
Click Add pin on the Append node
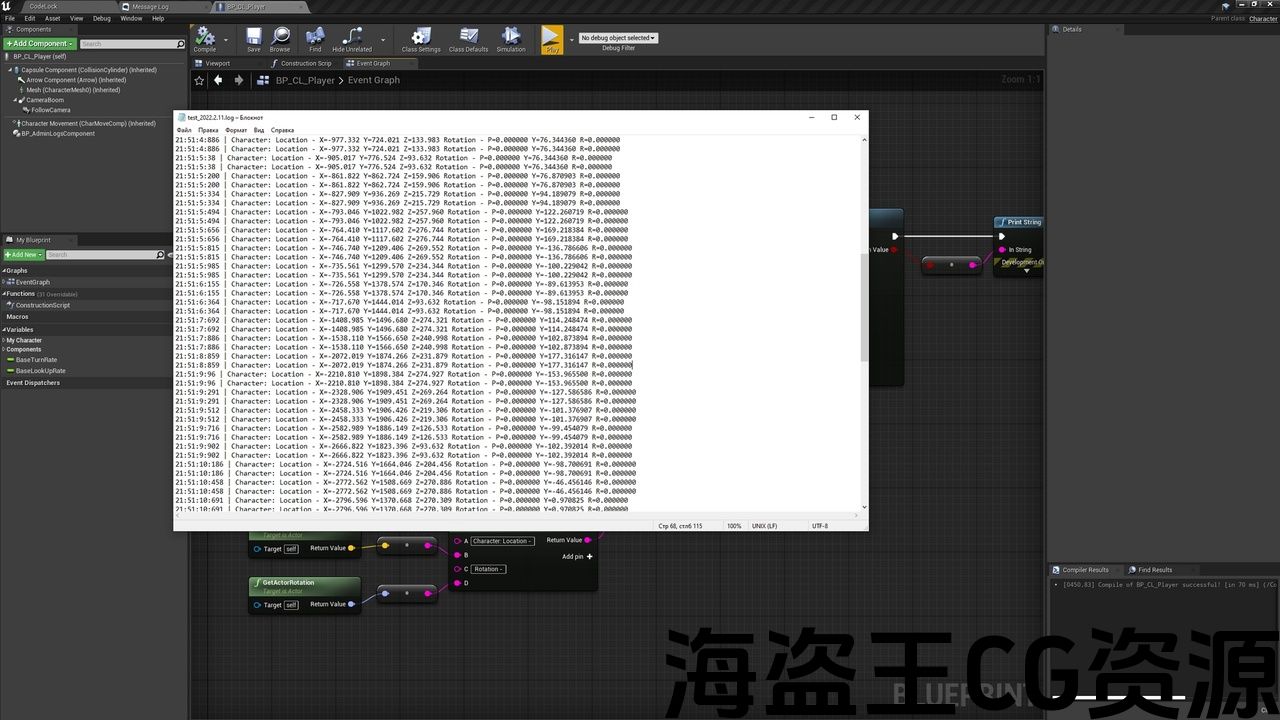coord(578,557)
